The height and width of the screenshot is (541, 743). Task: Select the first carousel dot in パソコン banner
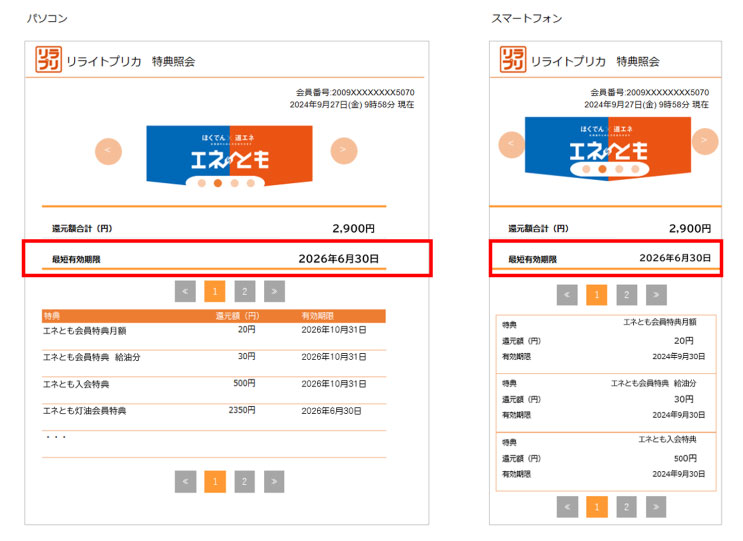pyautogui.click(x=201, y=183)
